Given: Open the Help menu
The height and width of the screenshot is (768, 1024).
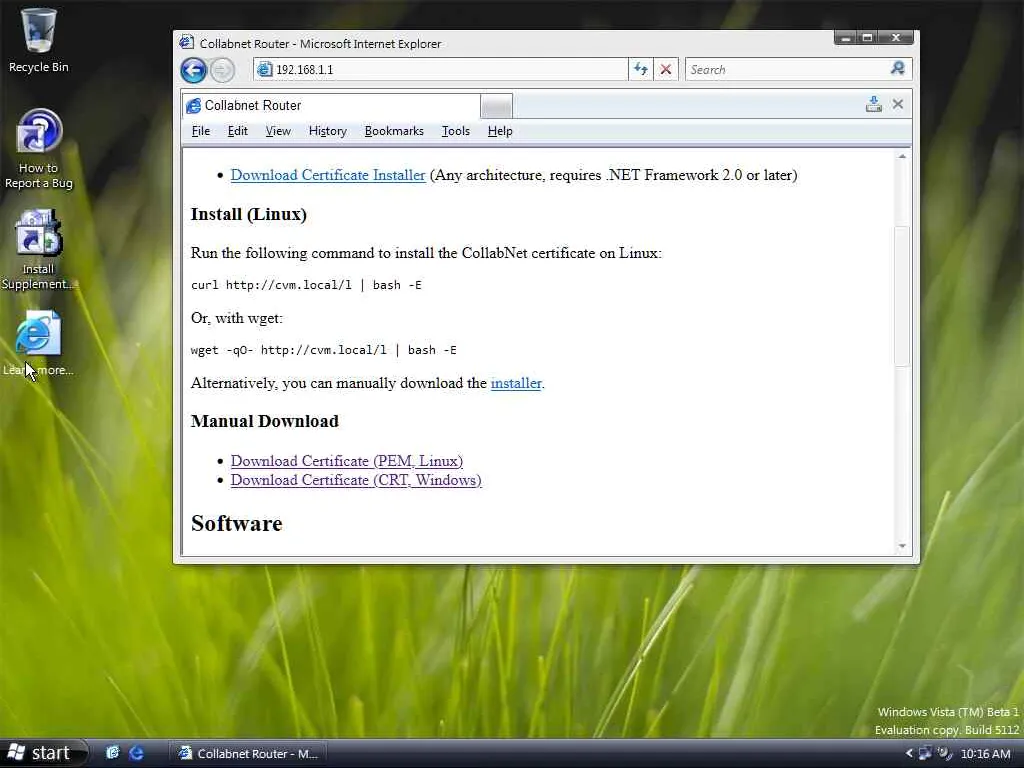Looking at the screenshot, I should pyautogui.click(x=500, y=131).
